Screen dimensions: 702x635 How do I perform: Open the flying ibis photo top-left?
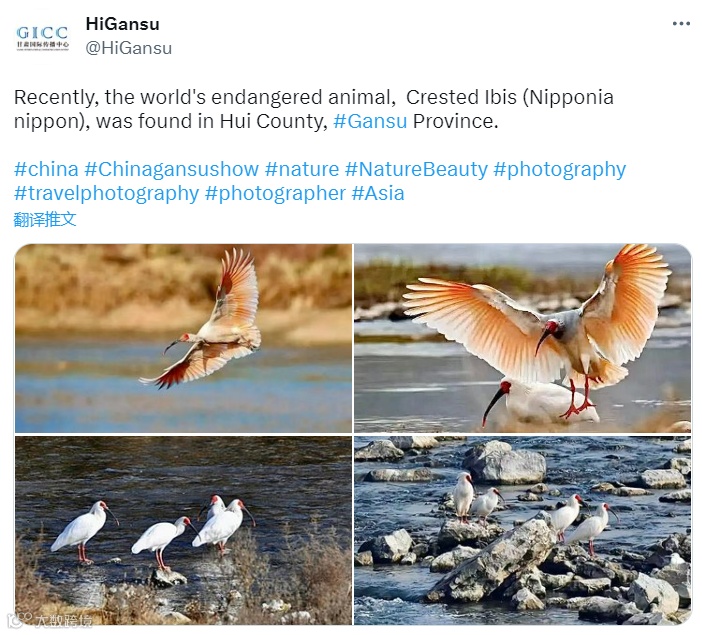pos(184,339)
